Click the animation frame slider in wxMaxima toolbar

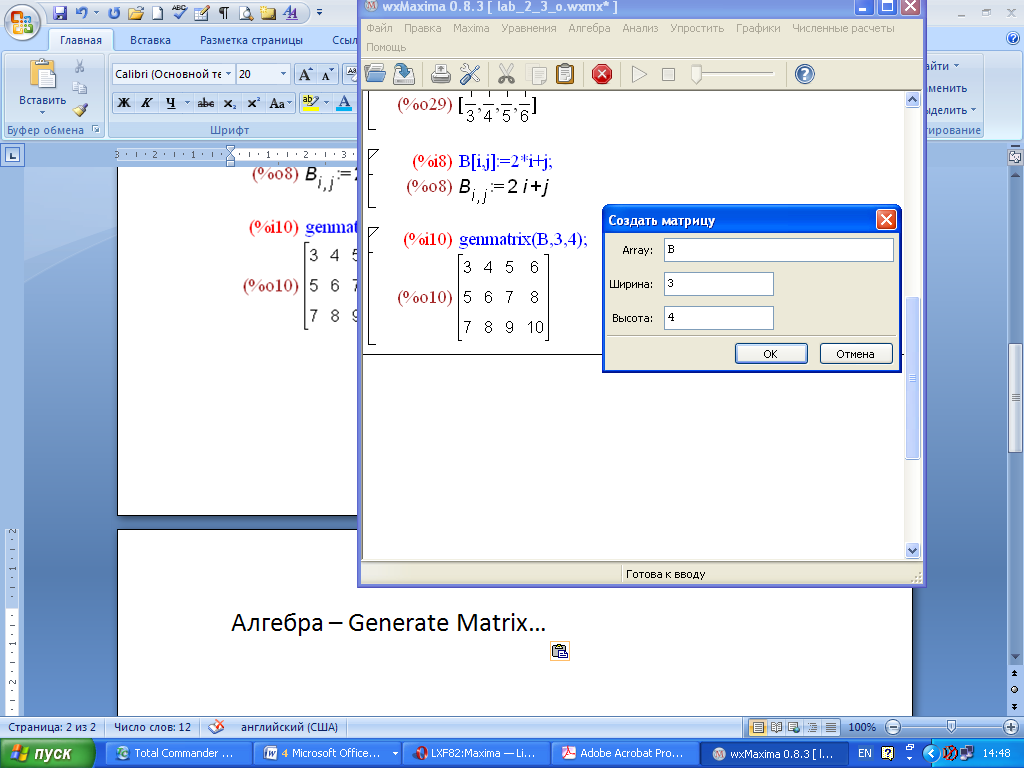pyautogui.click(x=696, y=74)
